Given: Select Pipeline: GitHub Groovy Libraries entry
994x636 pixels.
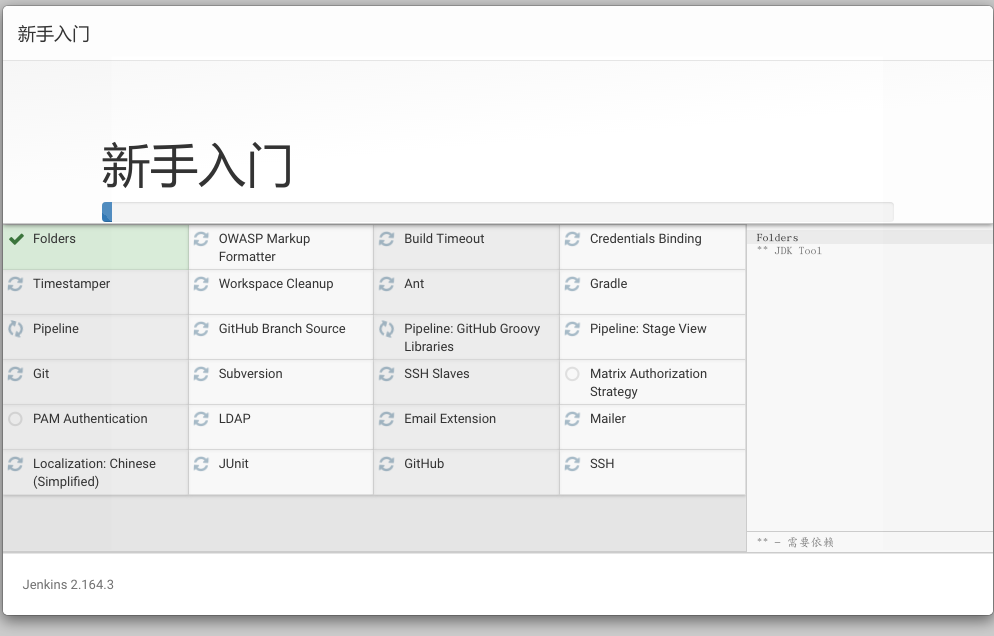Looking at the screenshot, I should click(x=471, y=337).
